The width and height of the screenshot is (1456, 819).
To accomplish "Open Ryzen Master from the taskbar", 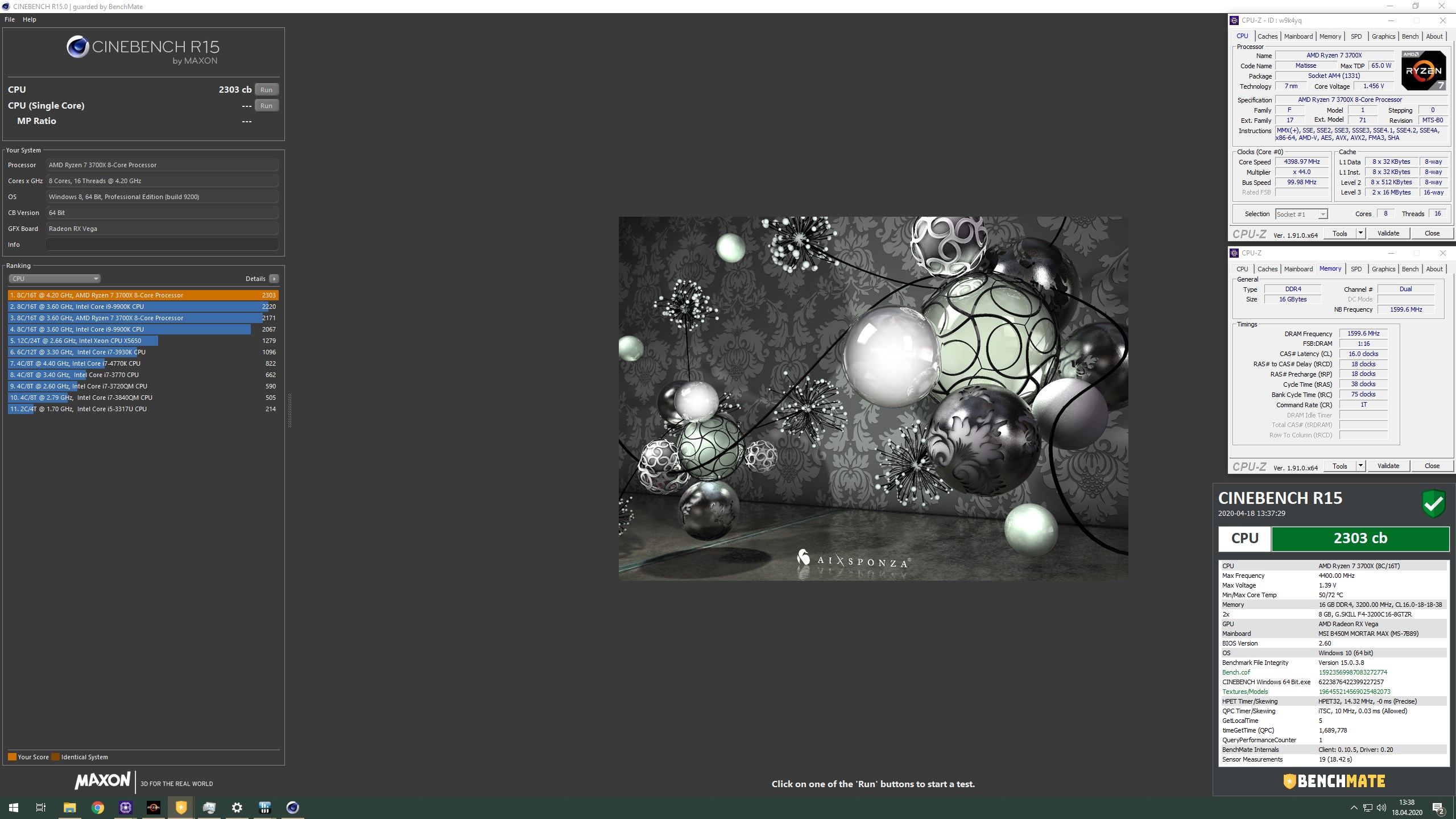I will click(x=153, y=808).
